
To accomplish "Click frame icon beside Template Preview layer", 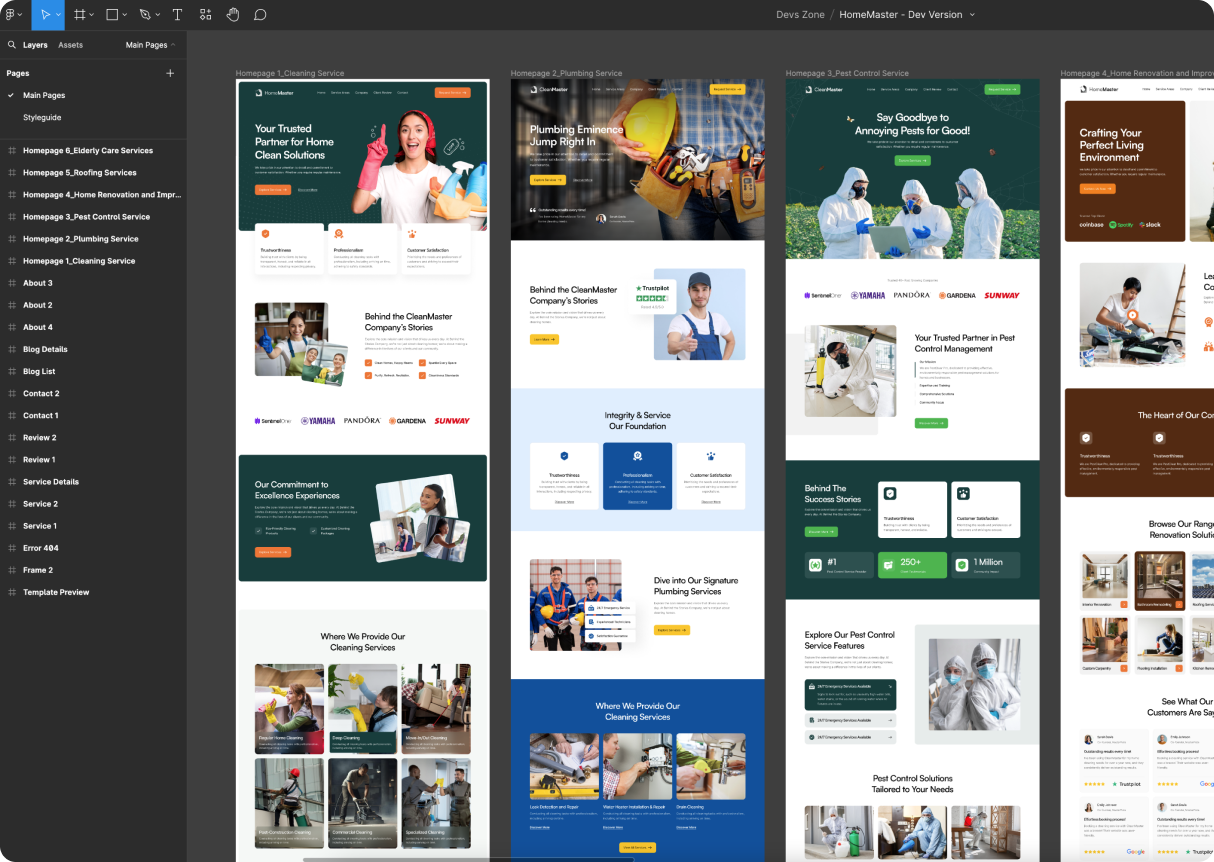I will click(x=12, y=592).
